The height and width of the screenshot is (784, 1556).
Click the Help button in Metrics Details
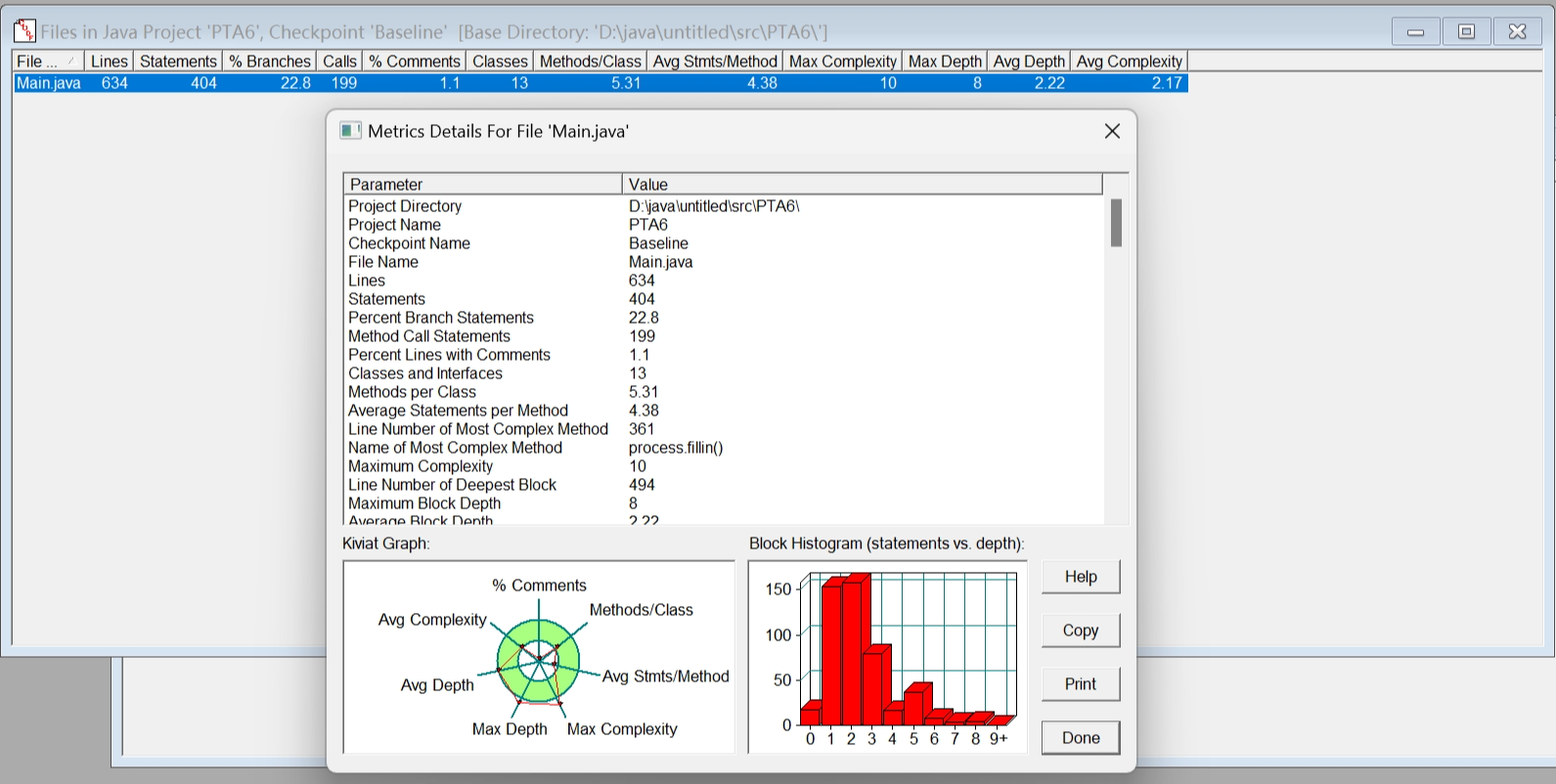coord(1081,577)
